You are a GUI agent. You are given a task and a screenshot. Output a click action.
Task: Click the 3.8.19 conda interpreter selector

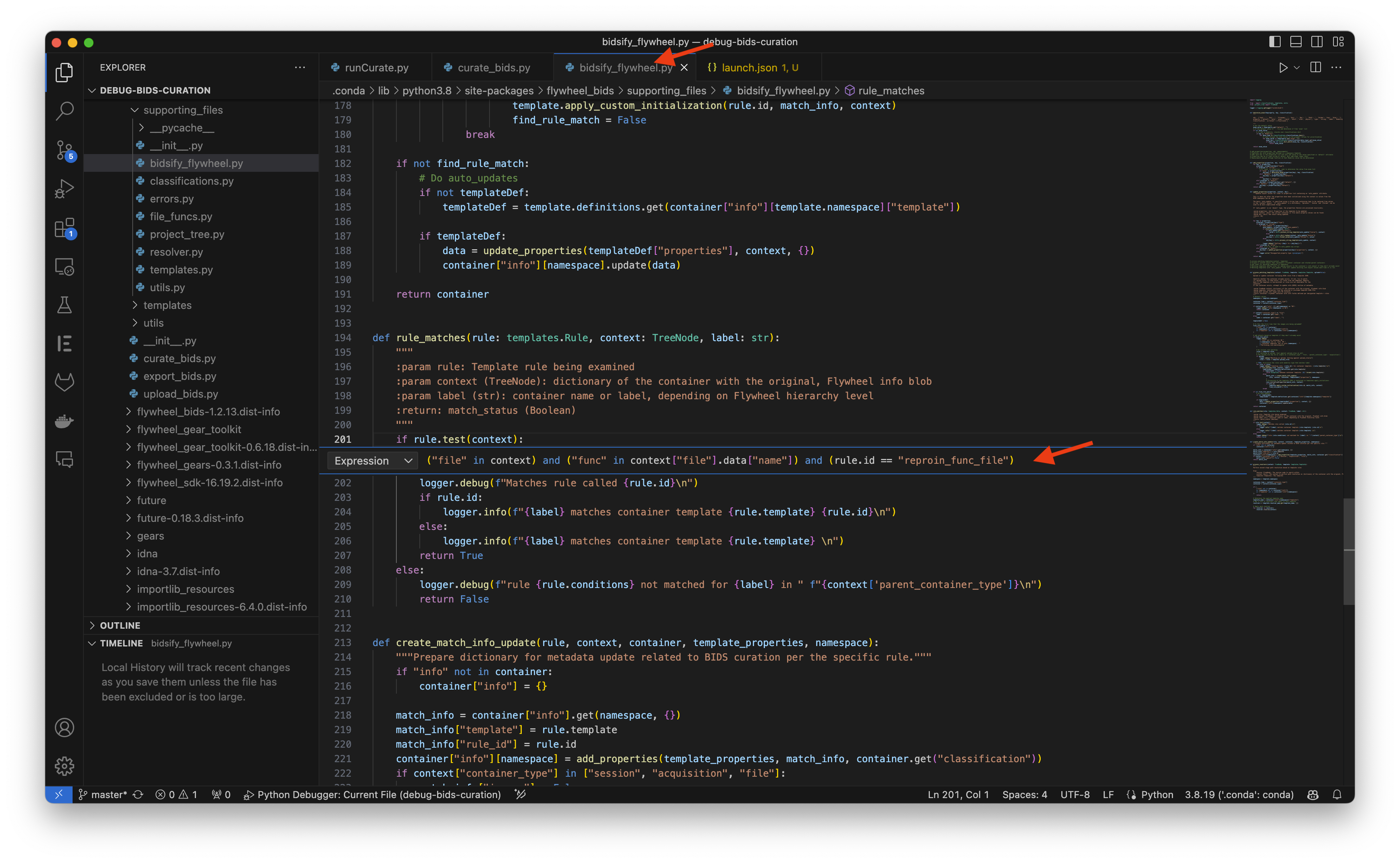coord(1238,794)
